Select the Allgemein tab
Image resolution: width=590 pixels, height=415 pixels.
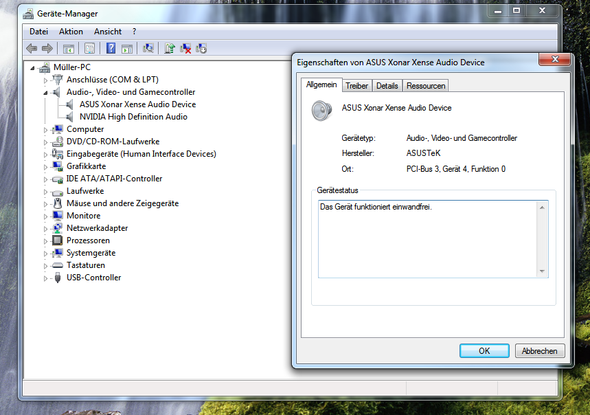coord(321,85)
